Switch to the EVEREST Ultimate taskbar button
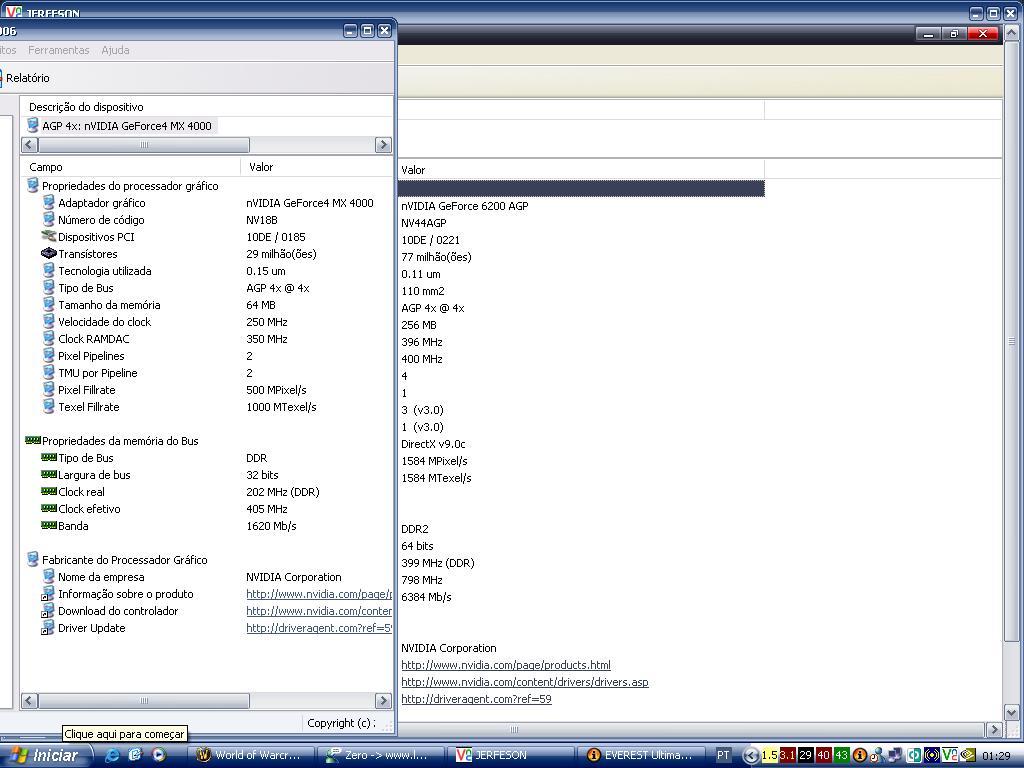The height and width of the screenshot is (768, 1024). coord(643,755)
